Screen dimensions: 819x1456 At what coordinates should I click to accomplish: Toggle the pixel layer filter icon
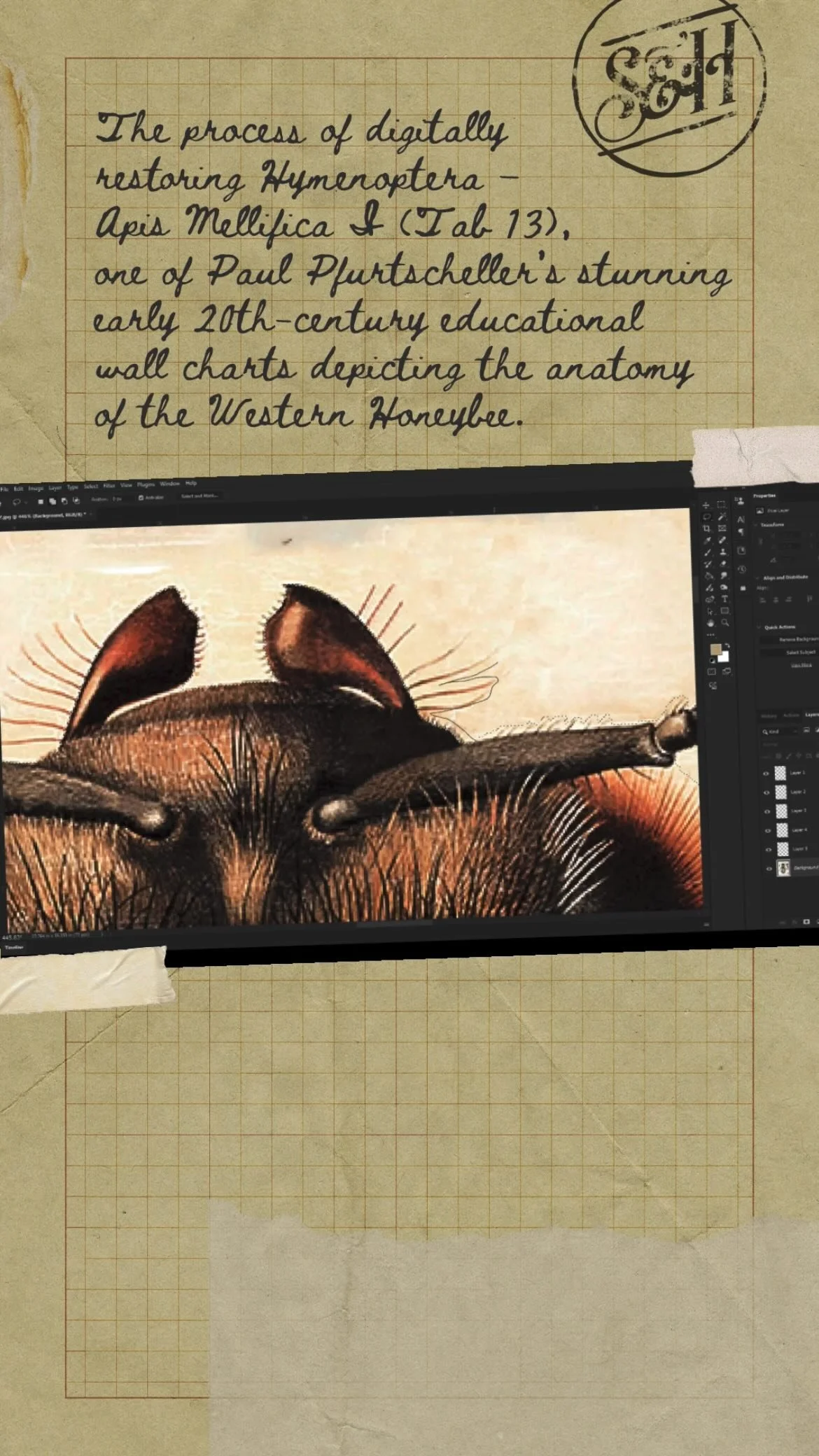click(x=806, y=730)
